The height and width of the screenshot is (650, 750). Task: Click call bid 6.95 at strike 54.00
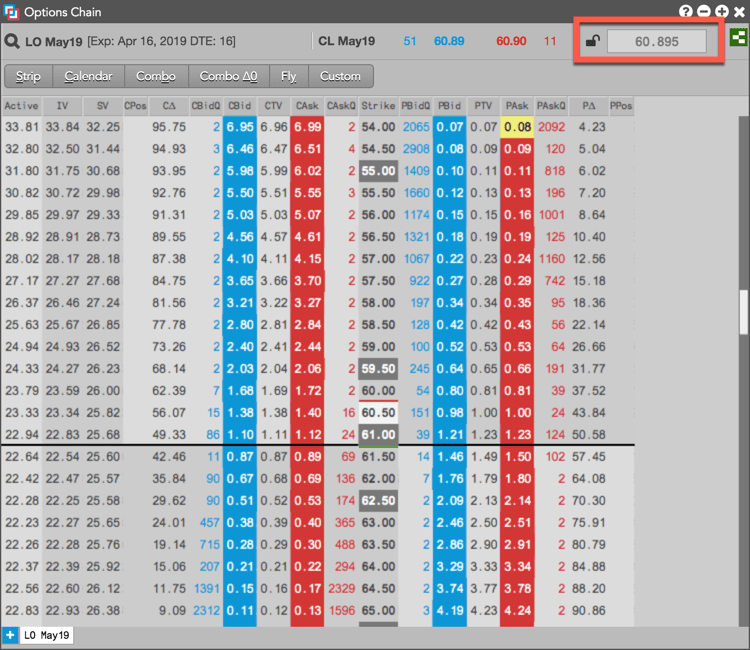coord(240,127)
